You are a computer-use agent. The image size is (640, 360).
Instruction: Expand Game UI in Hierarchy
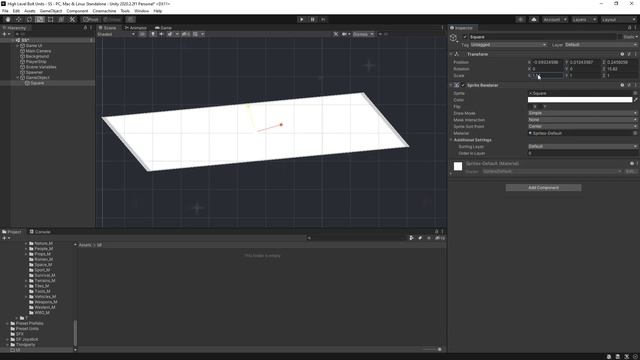tap(18, 46)
